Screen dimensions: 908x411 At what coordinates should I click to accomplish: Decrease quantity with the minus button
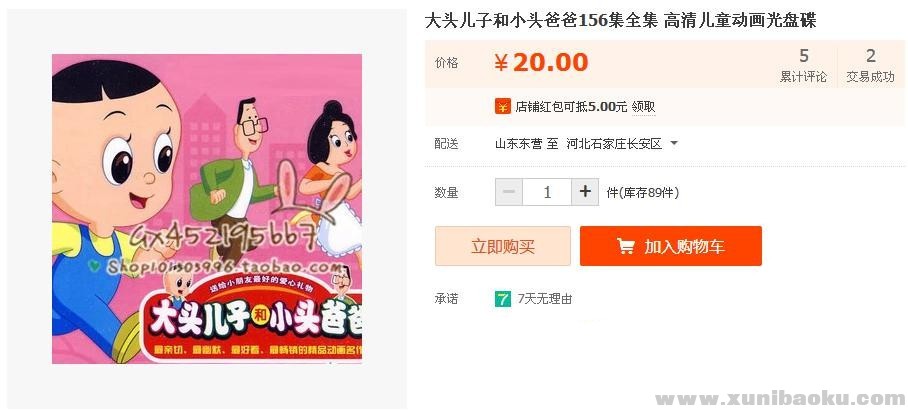coord(509,192)
